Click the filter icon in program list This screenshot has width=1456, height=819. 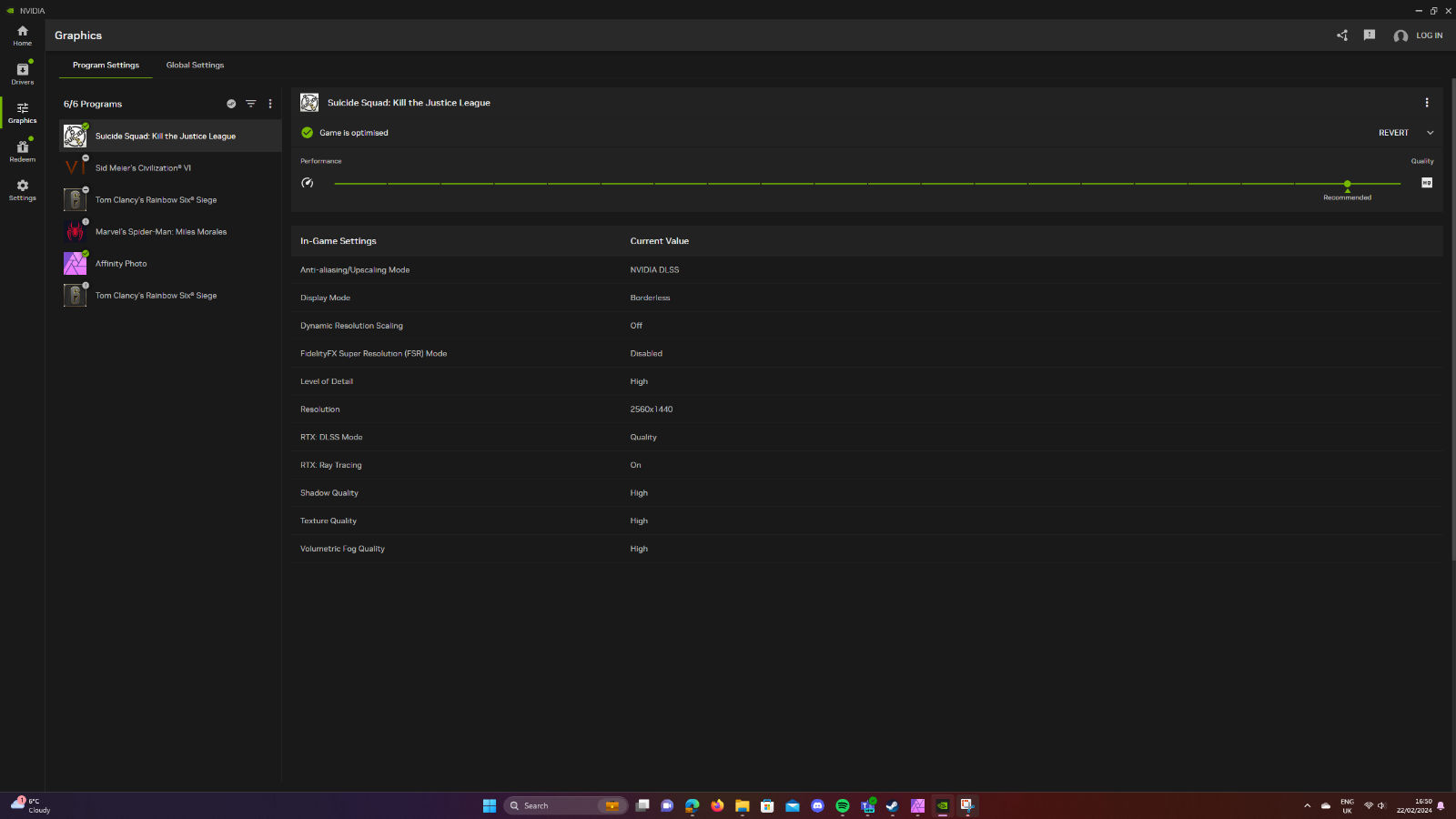tap(251, 104)
